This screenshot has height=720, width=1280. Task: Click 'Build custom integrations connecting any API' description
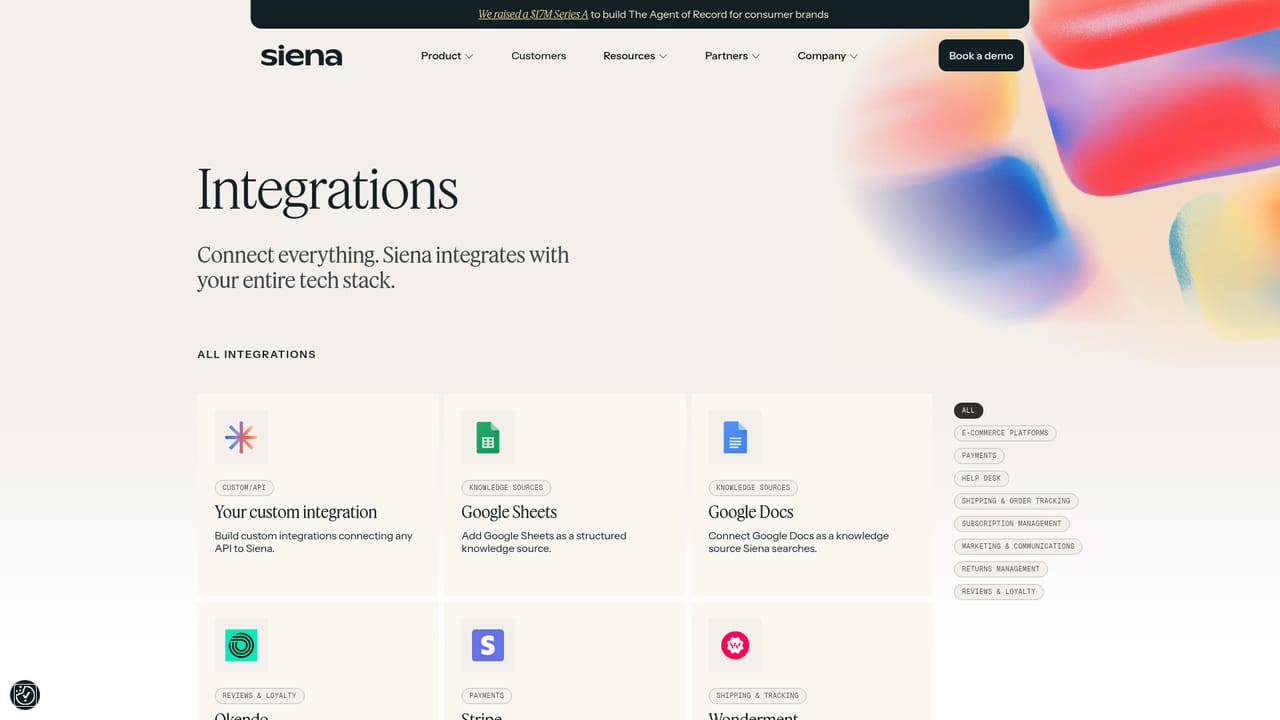coord(314,542)
